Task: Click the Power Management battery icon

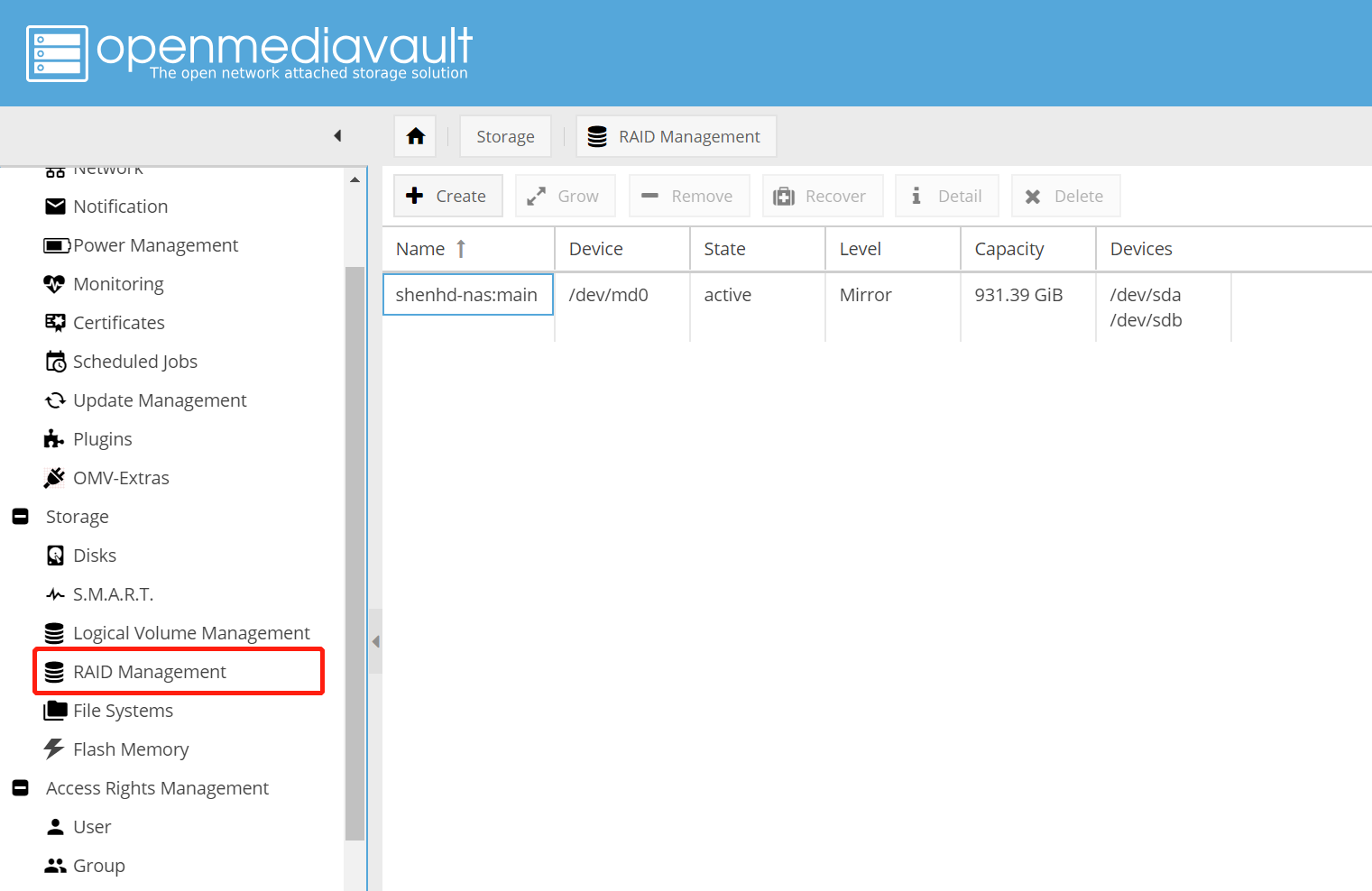Action: coord(56,245)
